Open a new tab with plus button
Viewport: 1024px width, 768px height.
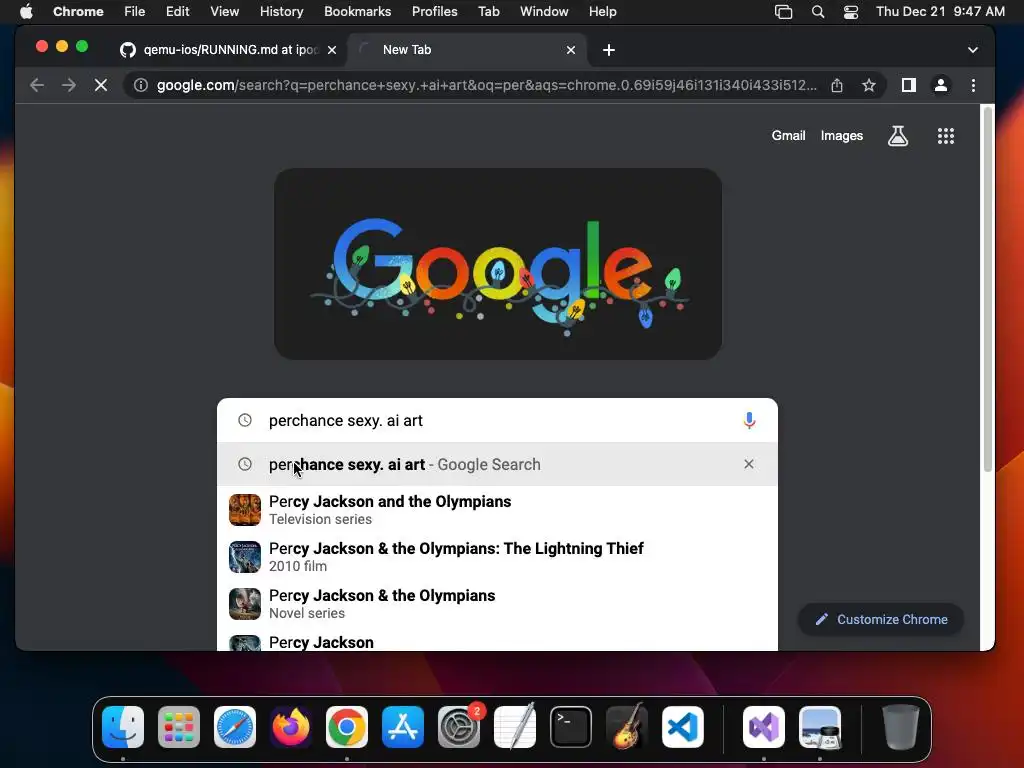[609, 50]
